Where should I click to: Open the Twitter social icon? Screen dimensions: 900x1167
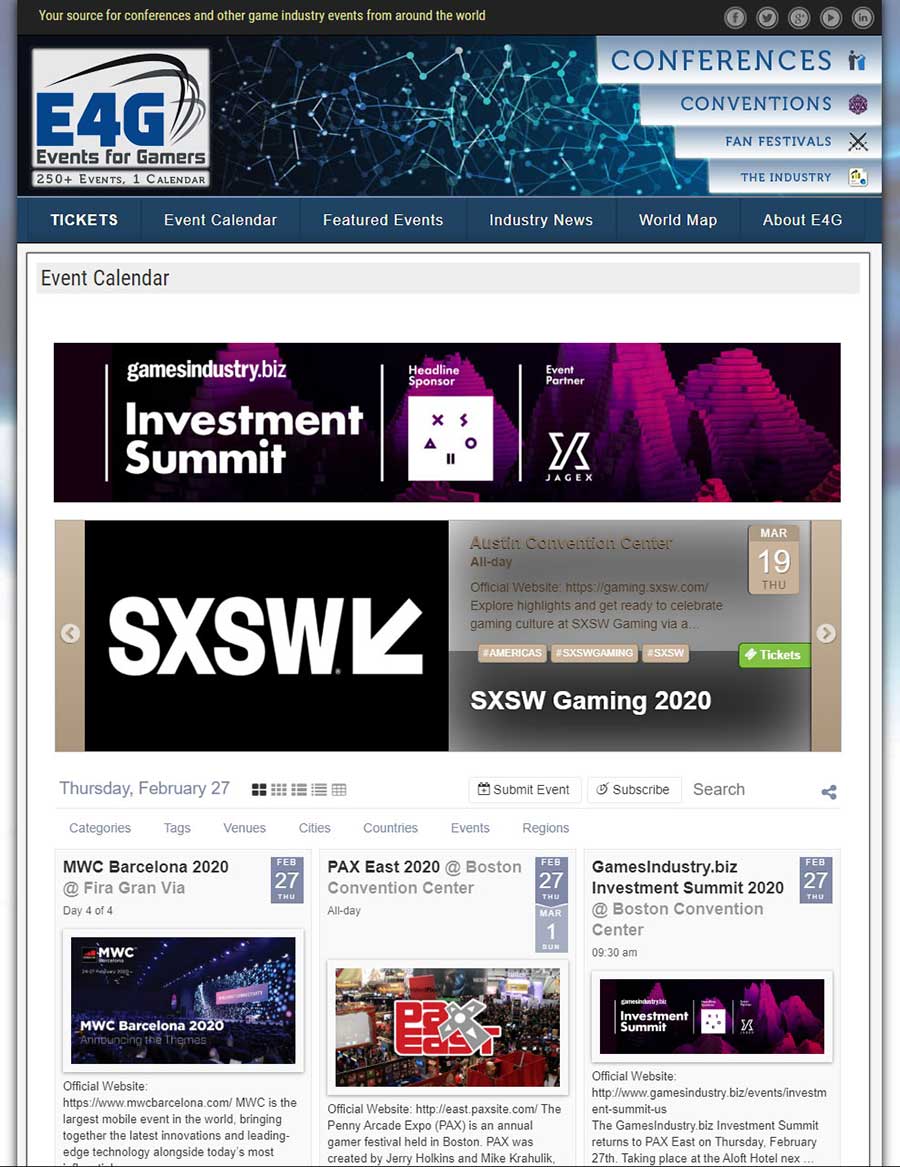pos(767,17)
